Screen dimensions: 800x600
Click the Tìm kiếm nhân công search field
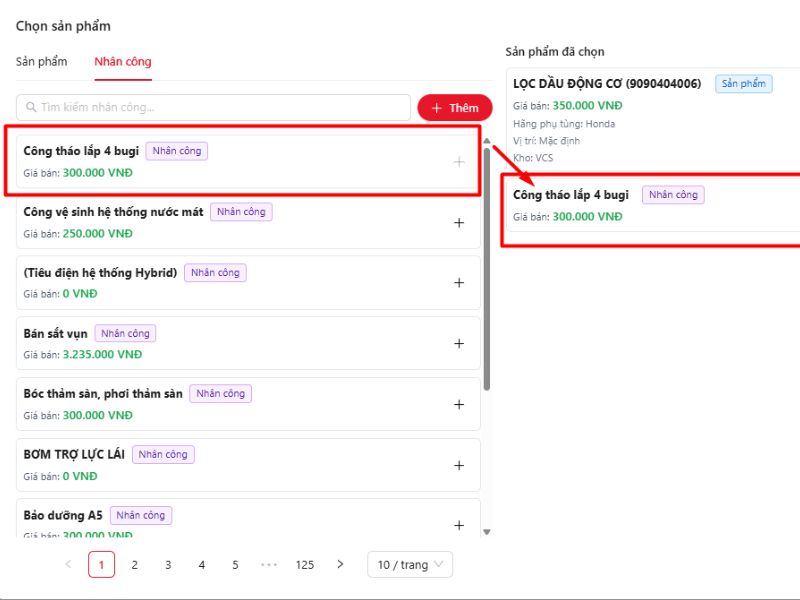coord(213,108)
